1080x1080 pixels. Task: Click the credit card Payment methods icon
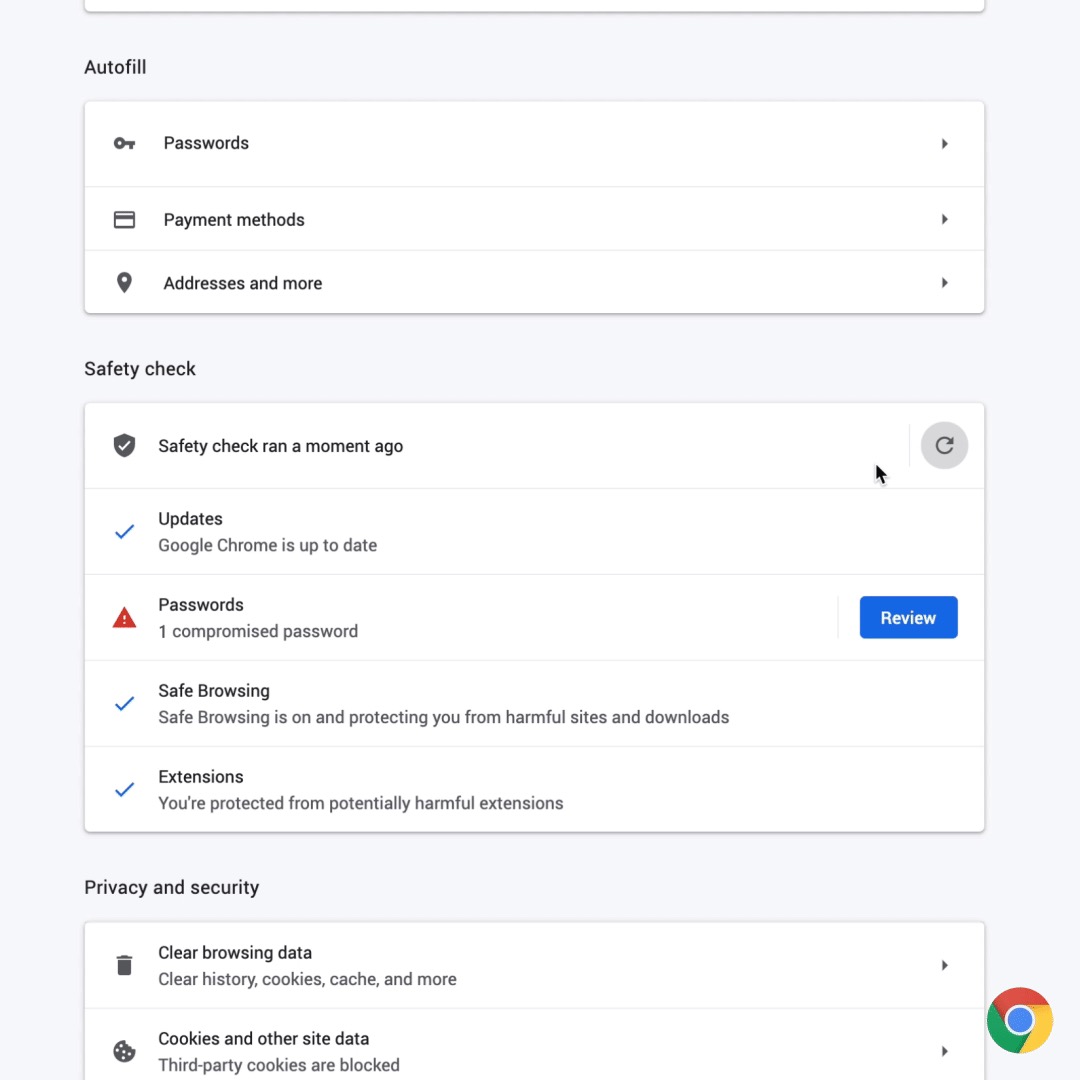point(124,220)
